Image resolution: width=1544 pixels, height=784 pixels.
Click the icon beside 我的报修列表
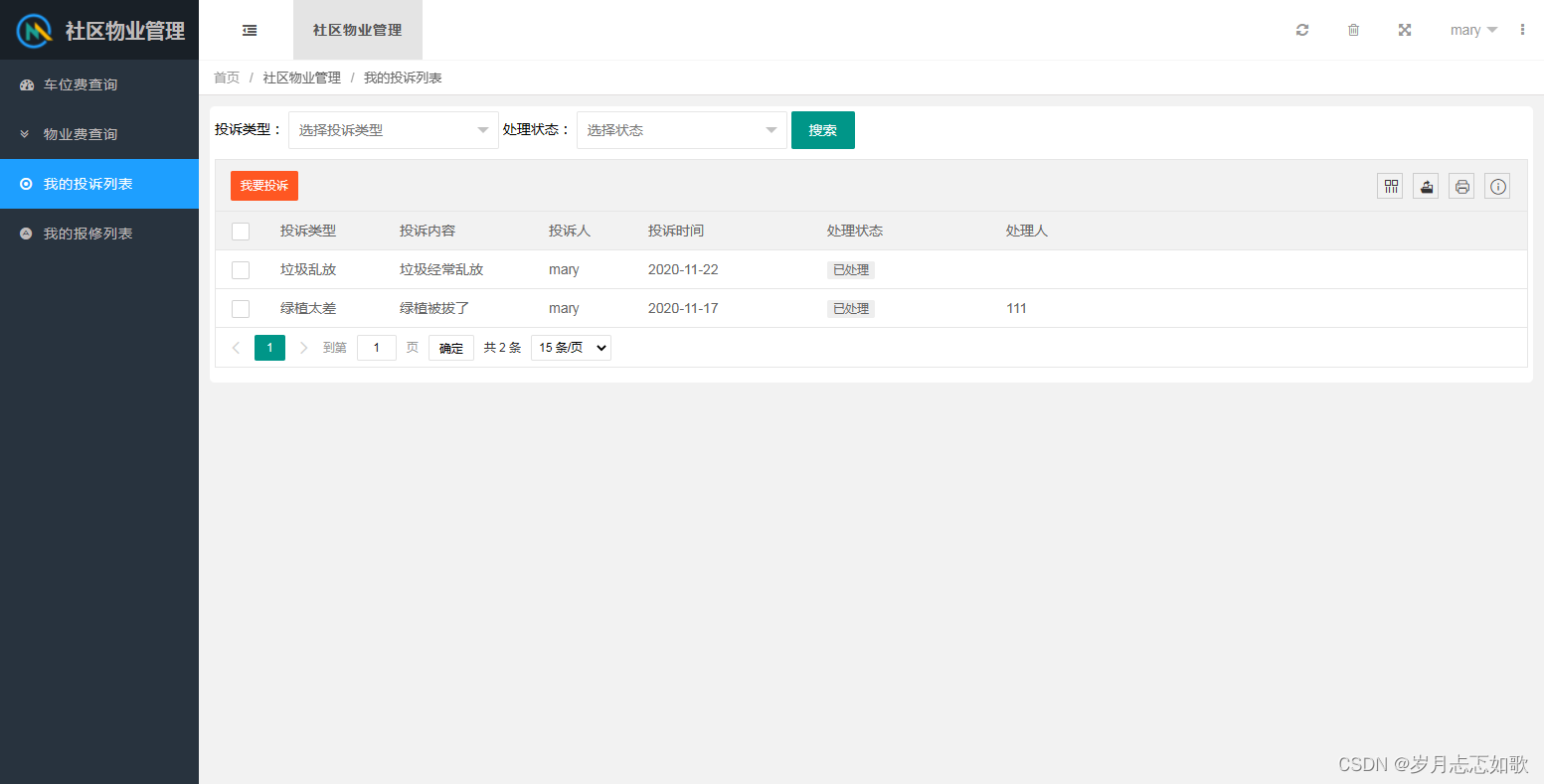pyautogui.click(x=26, y=234)
